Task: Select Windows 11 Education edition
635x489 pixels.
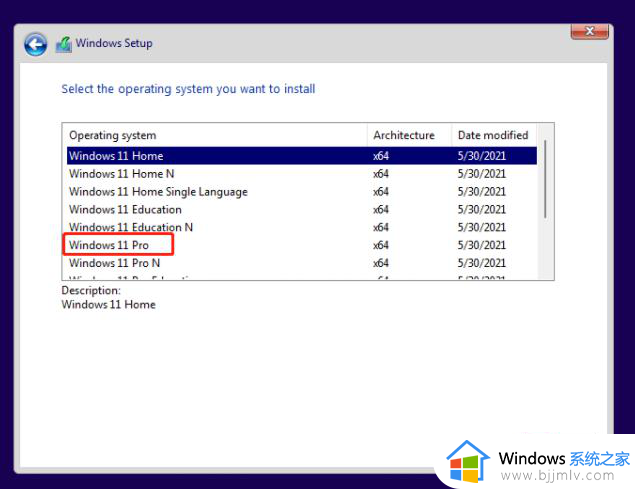Action: 302,209
